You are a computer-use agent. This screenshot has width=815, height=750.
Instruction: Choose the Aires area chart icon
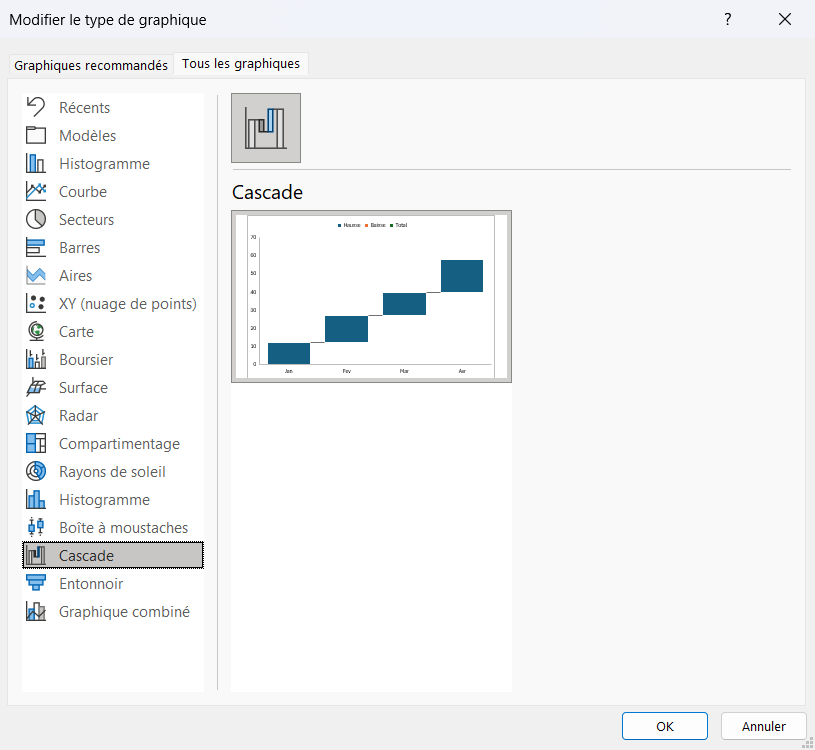click(x=36, y=275)
